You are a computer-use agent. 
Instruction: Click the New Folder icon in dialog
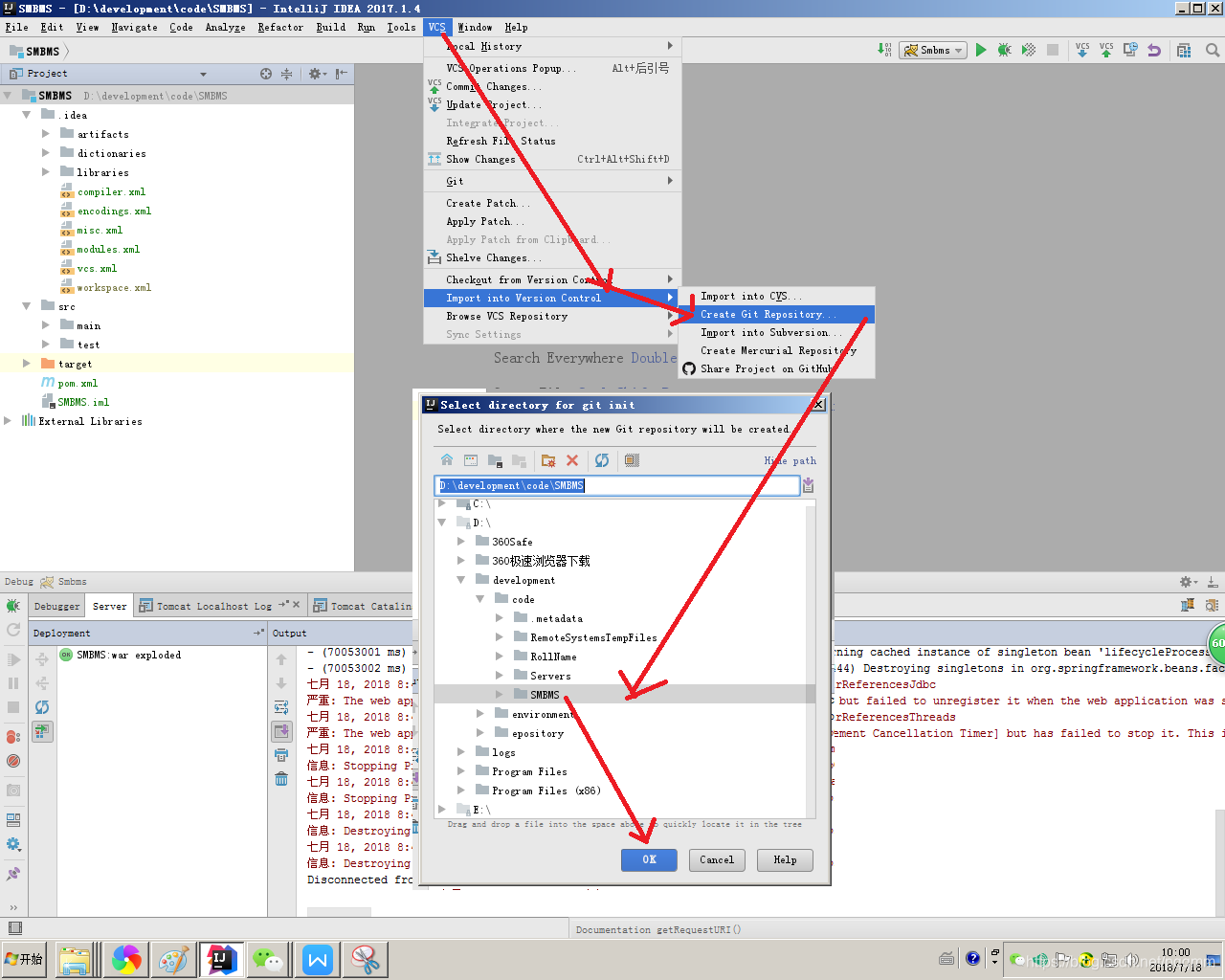pos(548,460)
